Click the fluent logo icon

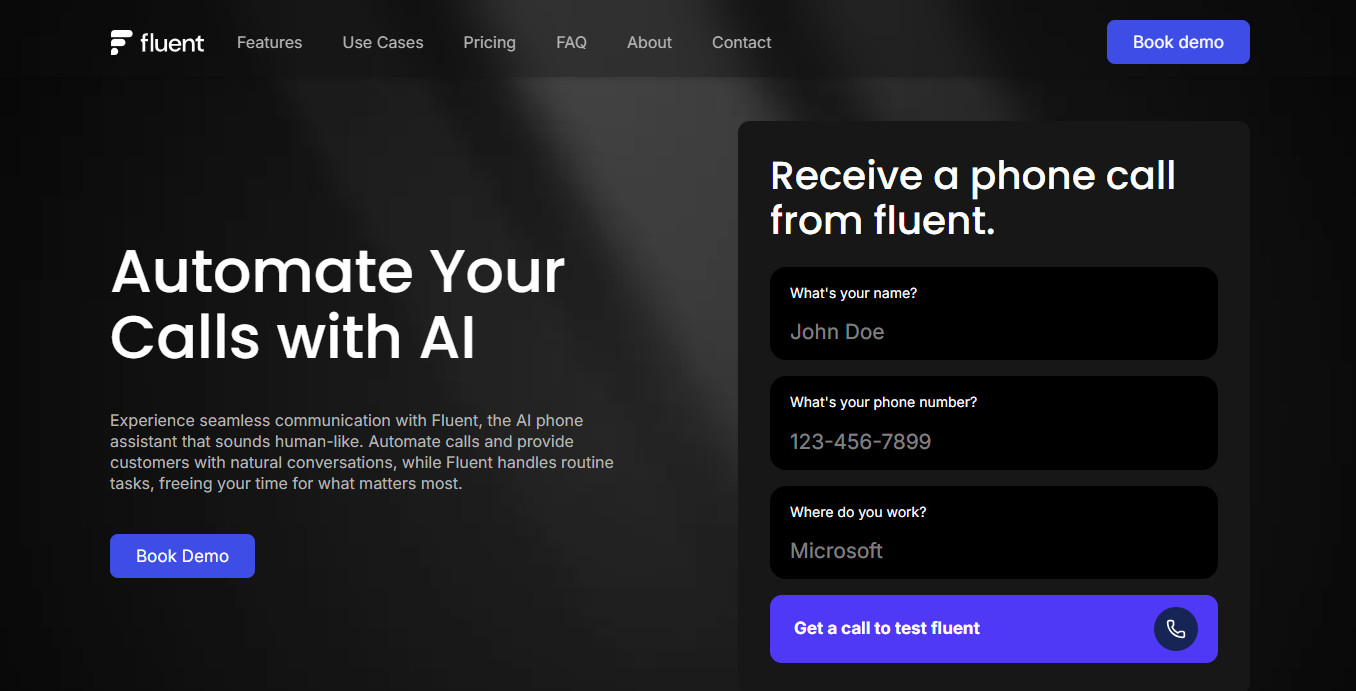[x=120, y=42]
